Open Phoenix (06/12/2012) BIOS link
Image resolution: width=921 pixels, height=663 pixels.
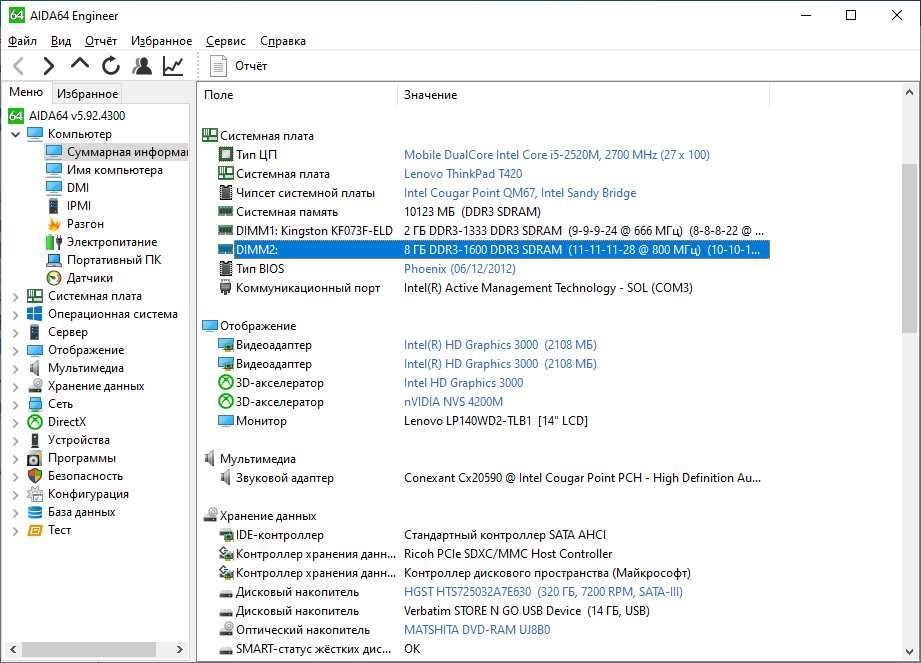point(459,269)
